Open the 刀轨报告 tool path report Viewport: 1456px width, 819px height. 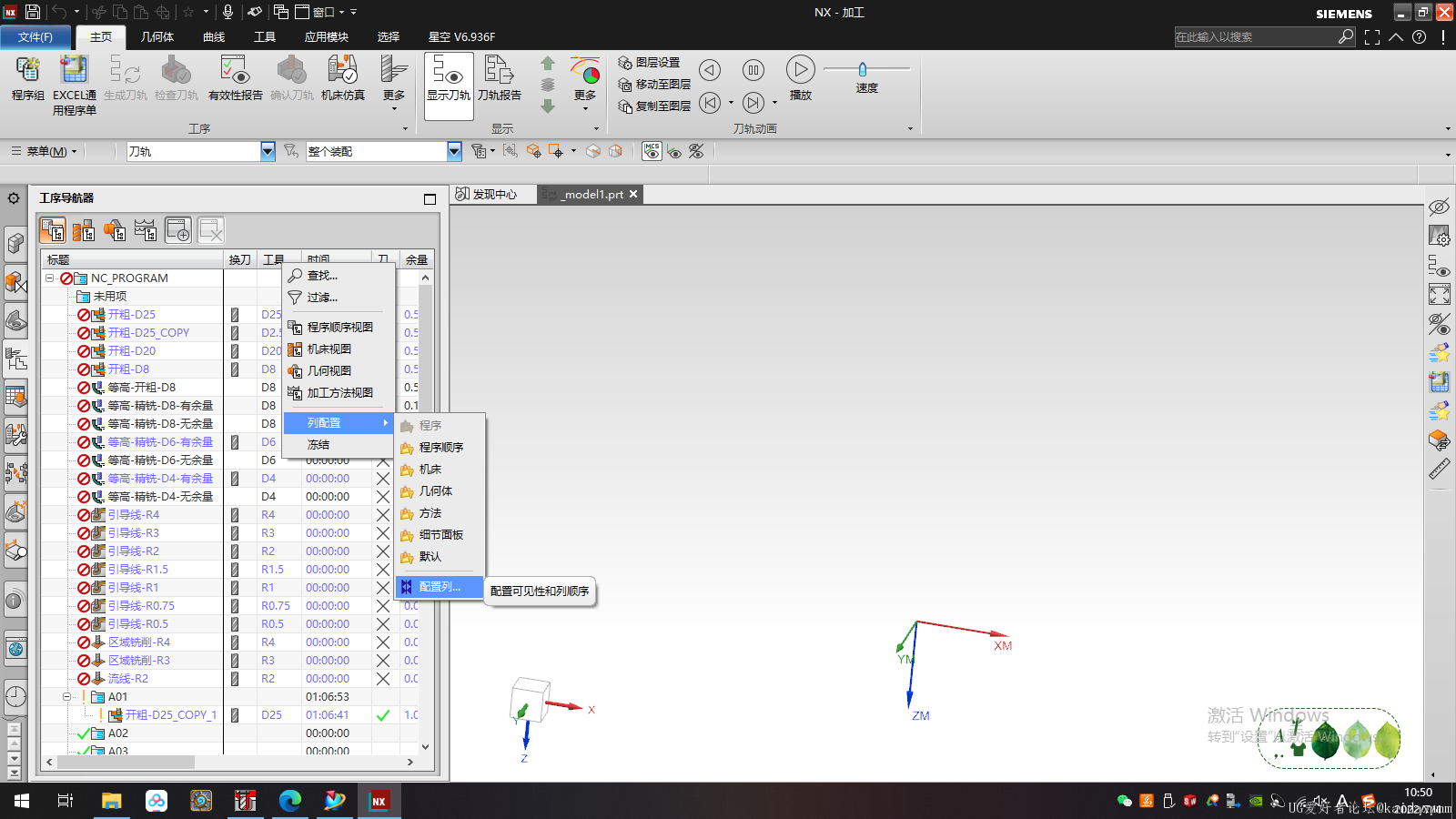[x=499, y=78]
